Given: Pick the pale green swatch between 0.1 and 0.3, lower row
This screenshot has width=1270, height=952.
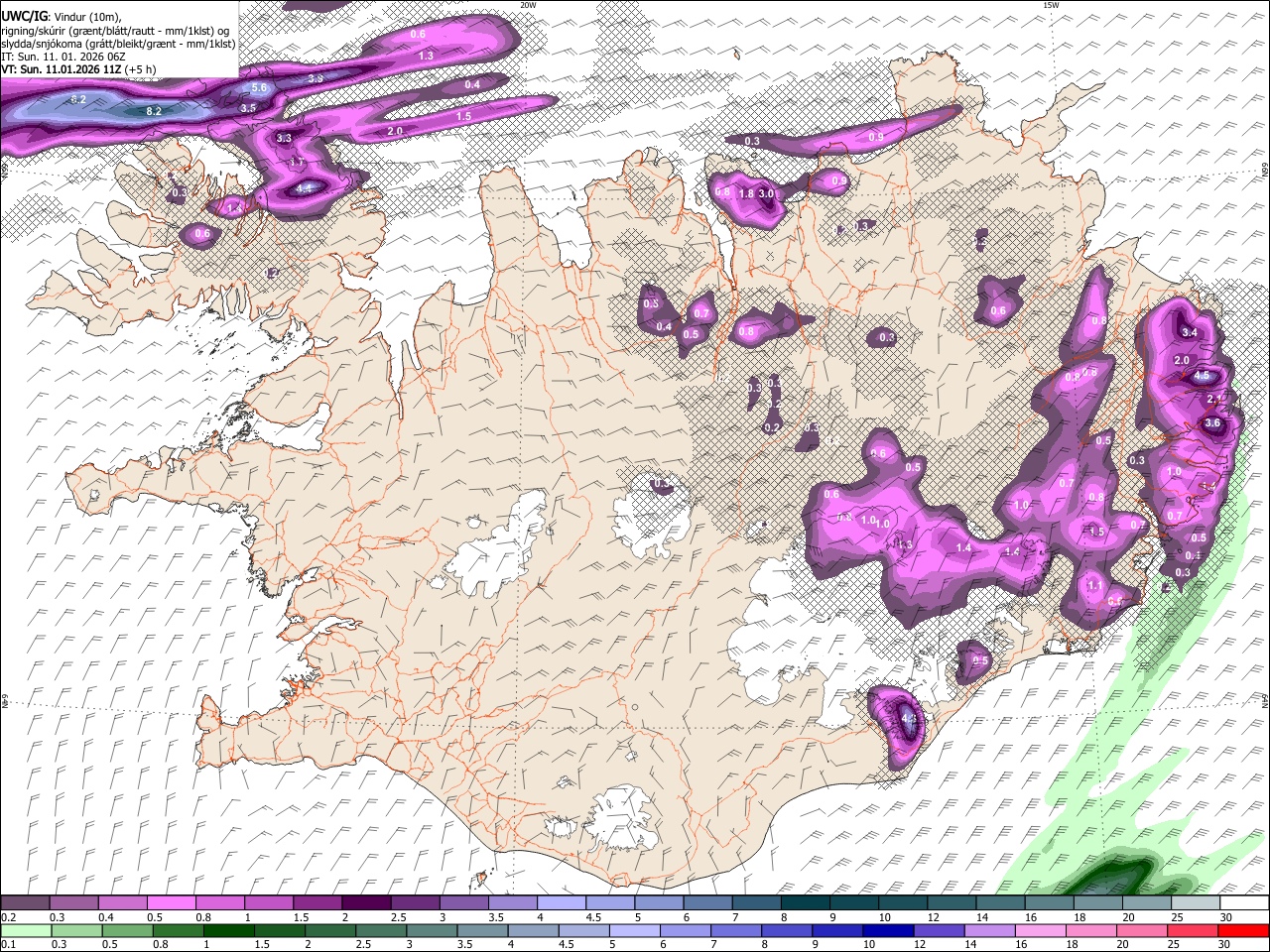Looking at the screenshot, I should pyautogui.click(x=26, y=931).
